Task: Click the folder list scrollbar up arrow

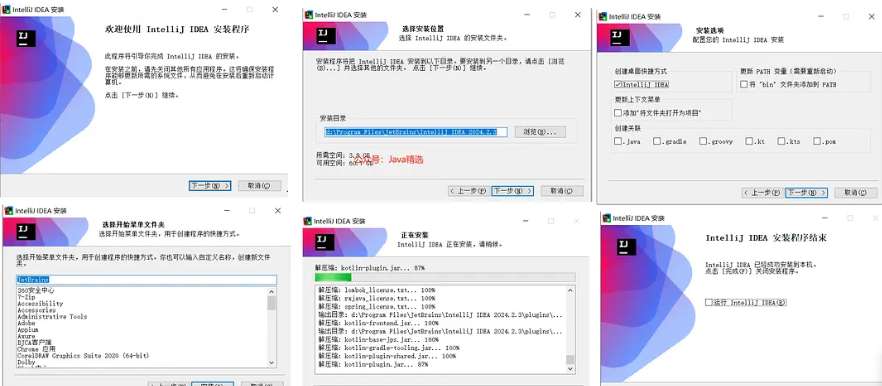Action: pyautogui.click(x=272, y=291)
